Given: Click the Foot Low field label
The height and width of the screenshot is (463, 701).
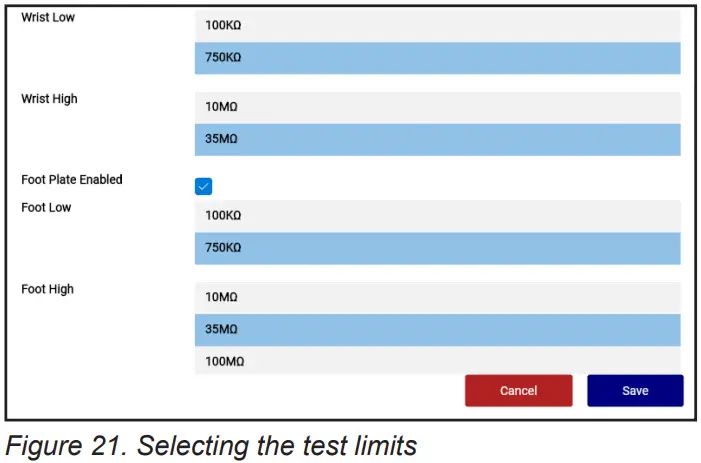Looking at the screenshot, I should (46, 208).
